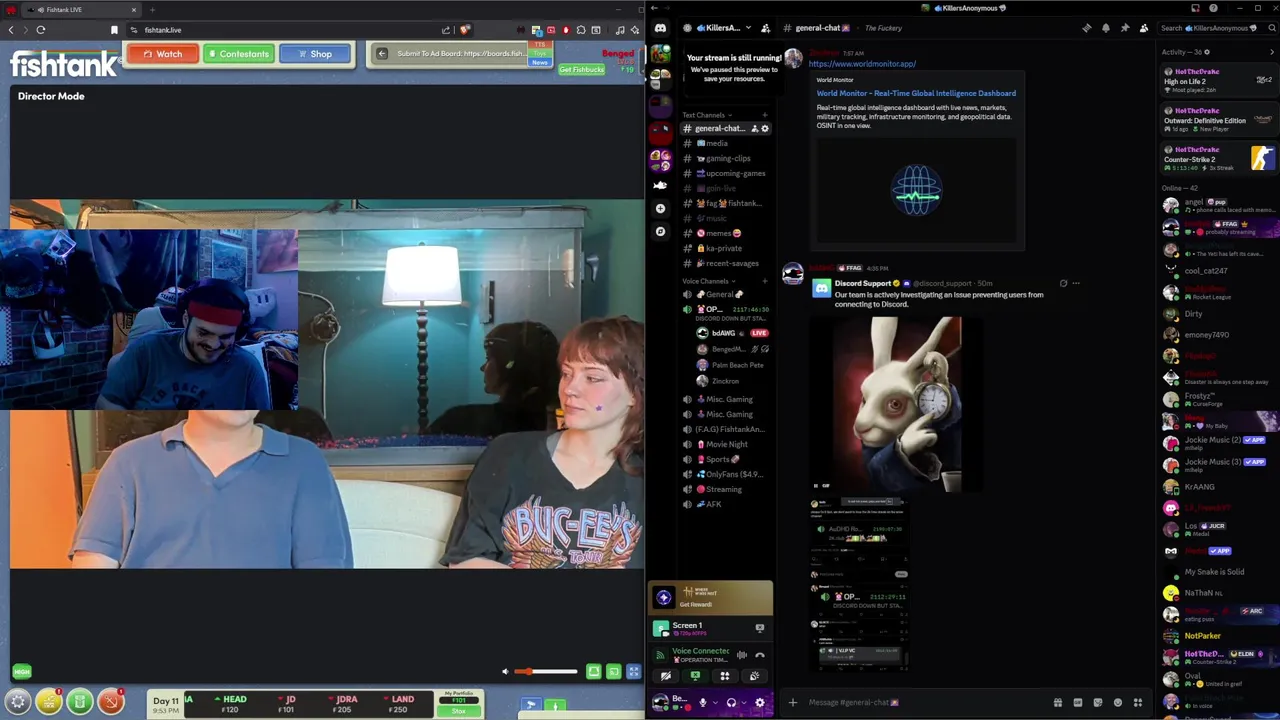Open notification settings bell icon

point(1106,28)
